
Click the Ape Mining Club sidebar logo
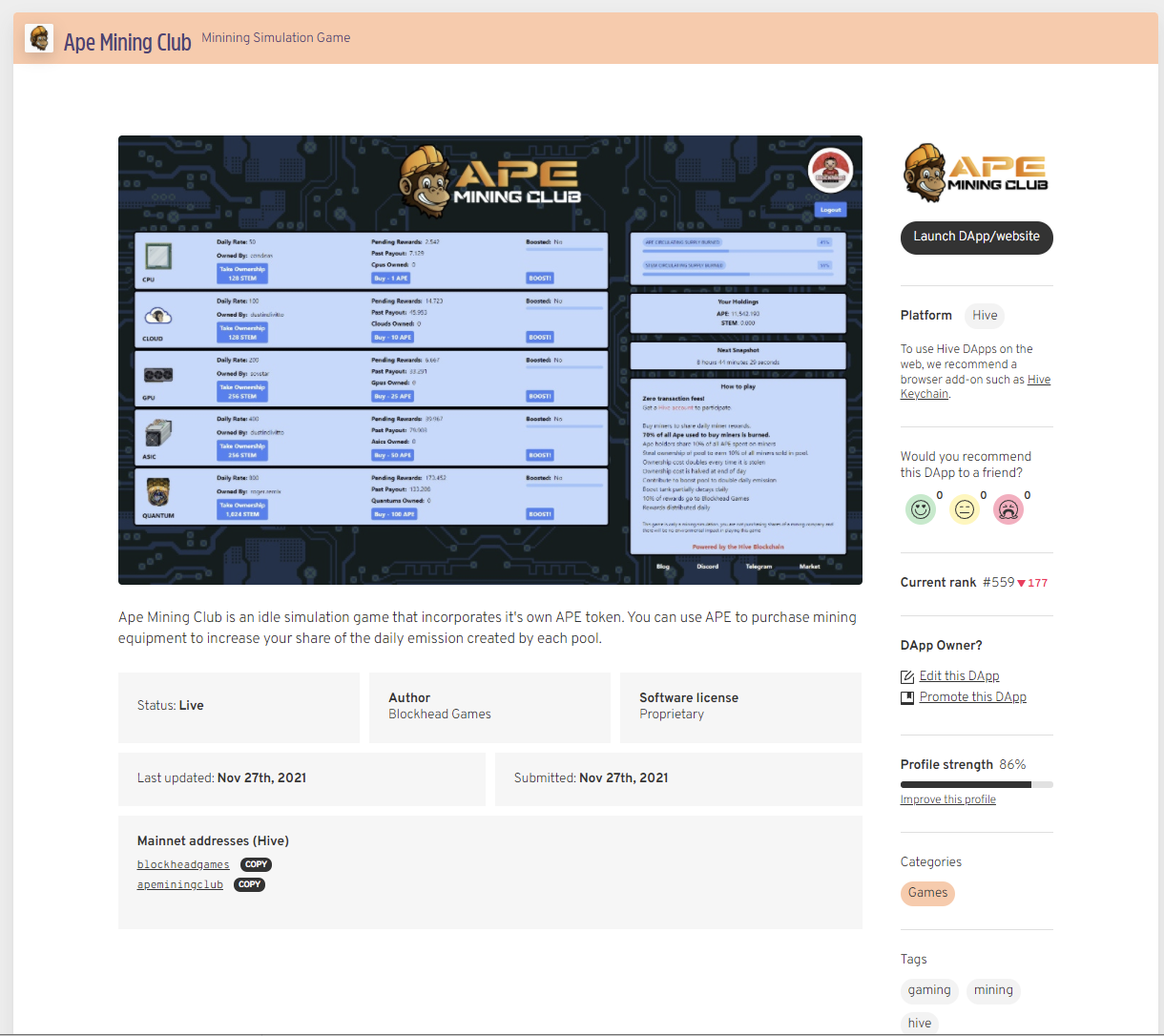(x=975, y=173)
